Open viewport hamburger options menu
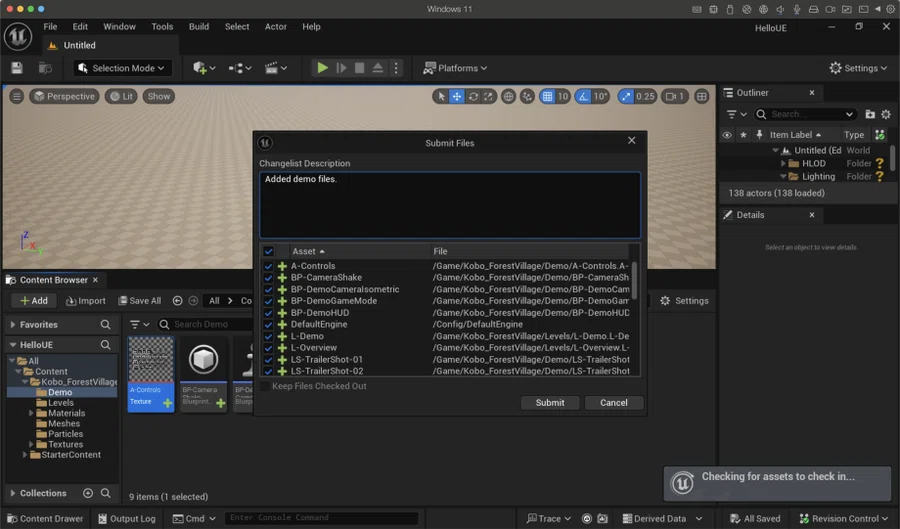The image size is (900, 529). [16, 96]
